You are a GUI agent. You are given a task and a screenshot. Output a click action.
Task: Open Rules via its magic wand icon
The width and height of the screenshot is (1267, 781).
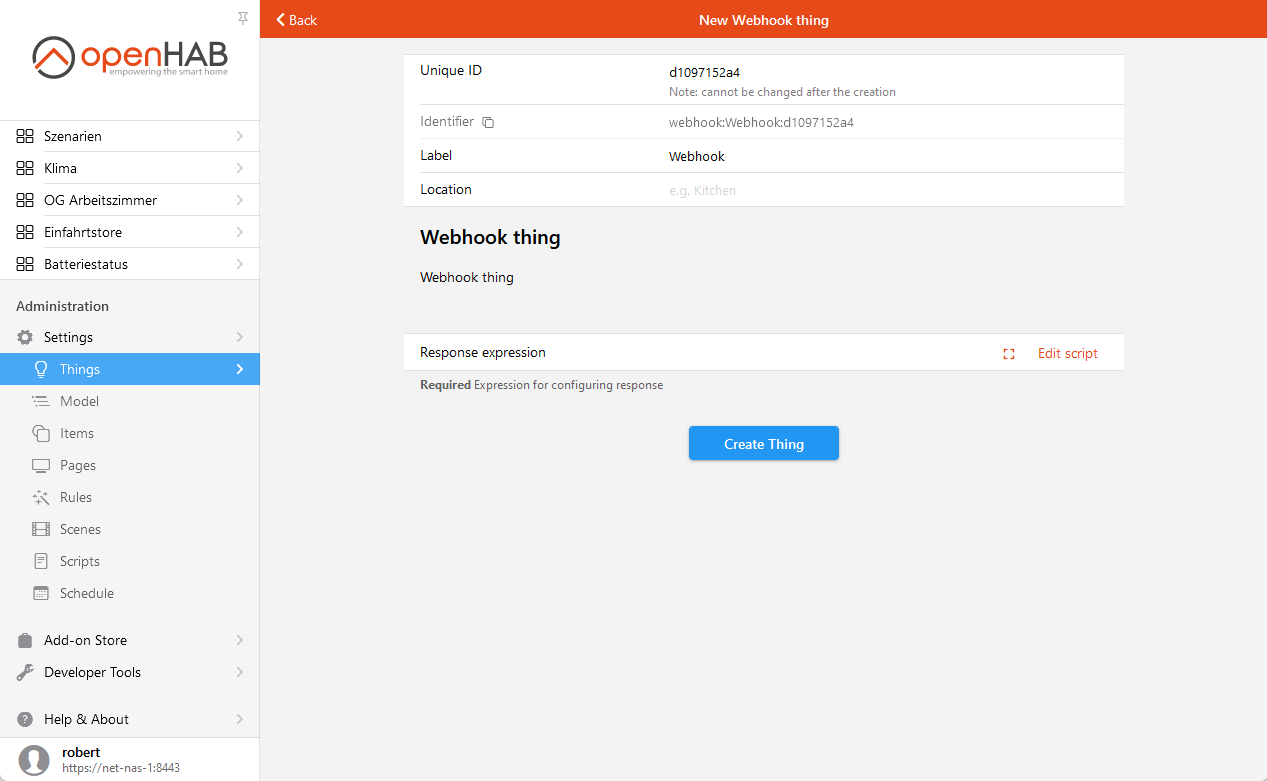click(41, 497)
